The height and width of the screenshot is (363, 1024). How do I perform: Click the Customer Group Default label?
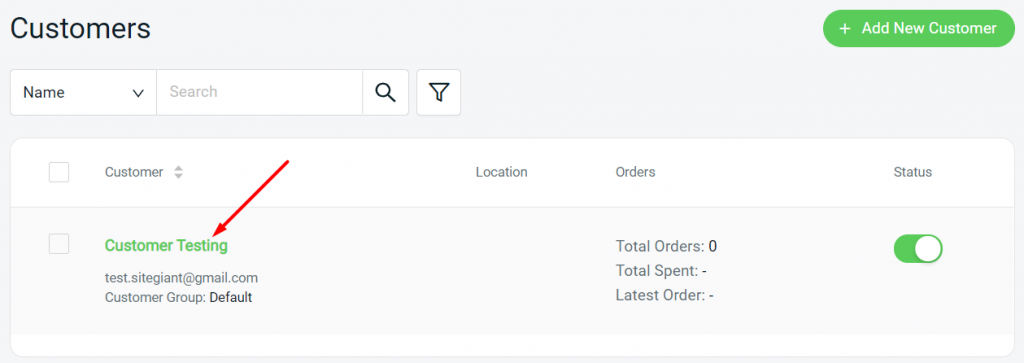coord(178,298)
